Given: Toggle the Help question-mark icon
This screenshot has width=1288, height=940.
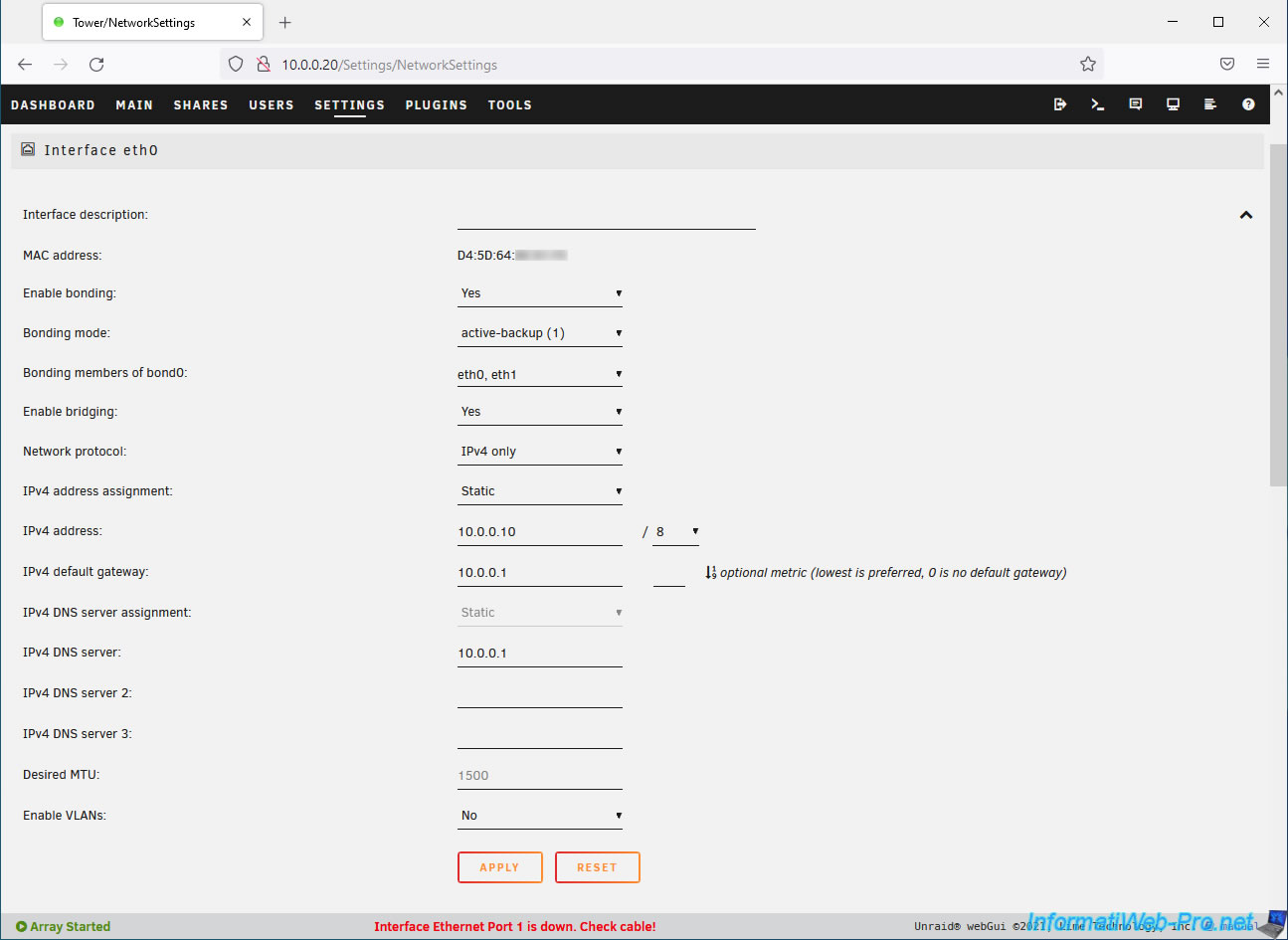Looking at the screenshot, I should [1248, 104].
